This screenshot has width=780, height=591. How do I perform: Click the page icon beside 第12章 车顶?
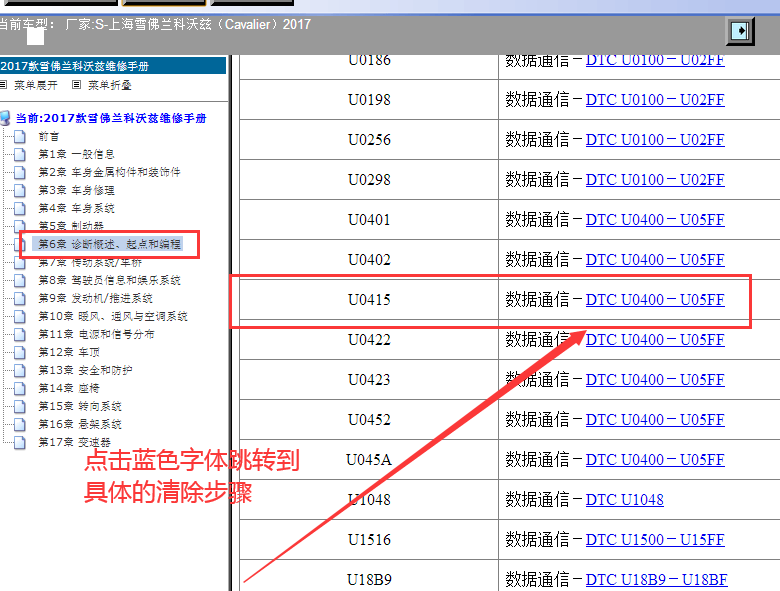[x=20, y=352]
